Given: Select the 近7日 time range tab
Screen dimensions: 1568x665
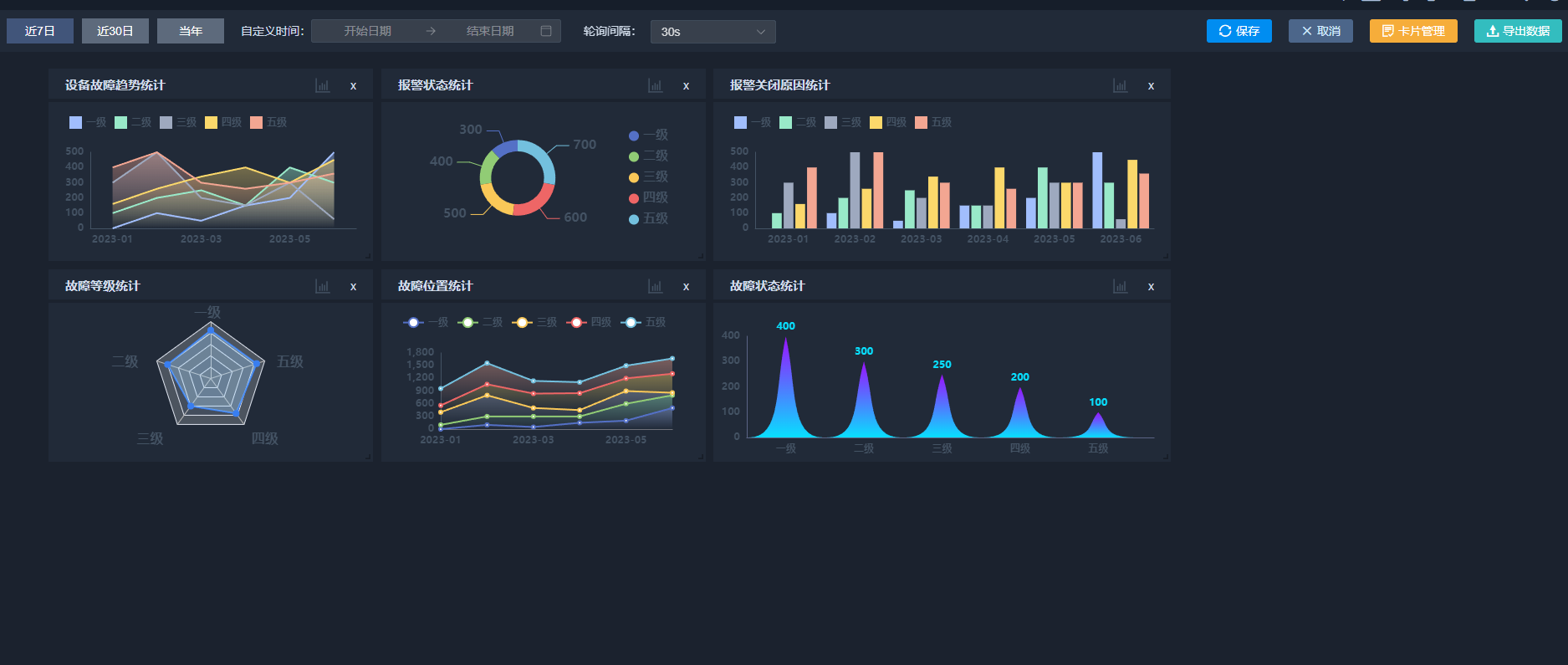Looking at the screenshot, I should tap(40, 31).
